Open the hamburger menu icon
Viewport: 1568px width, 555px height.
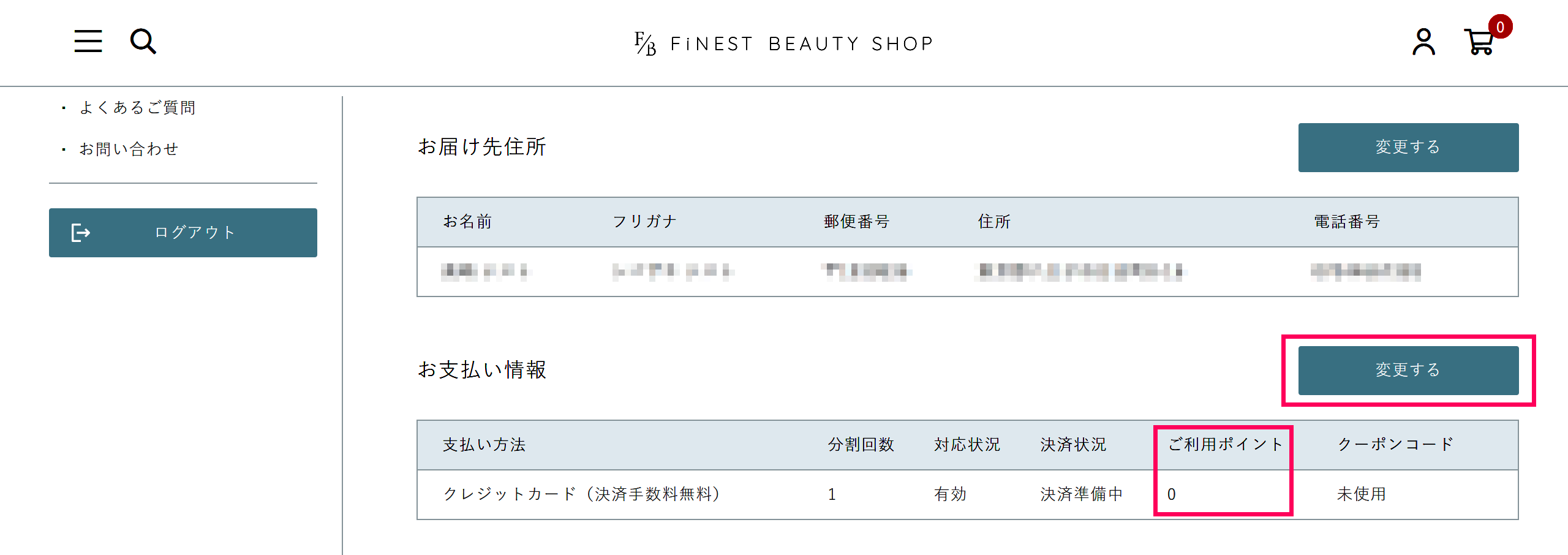88,41
